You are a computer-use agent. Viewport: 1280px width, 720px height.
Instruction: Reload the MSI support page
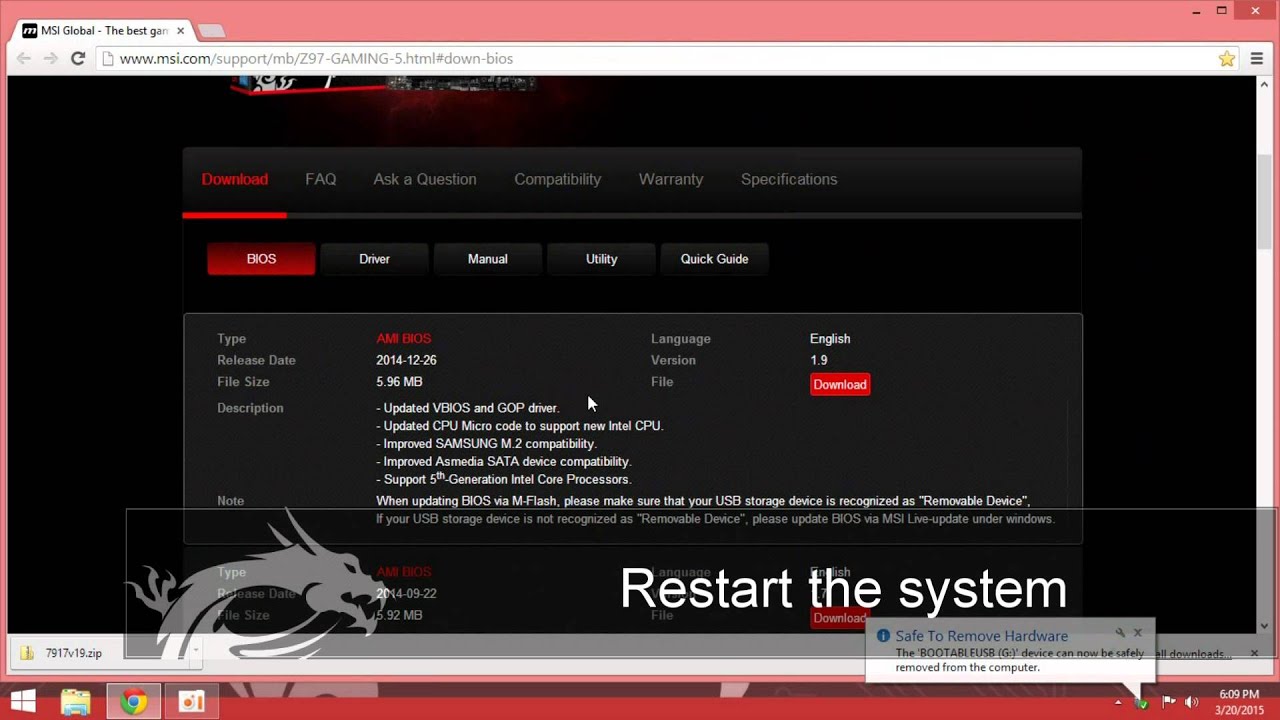(x=77, y=59)
